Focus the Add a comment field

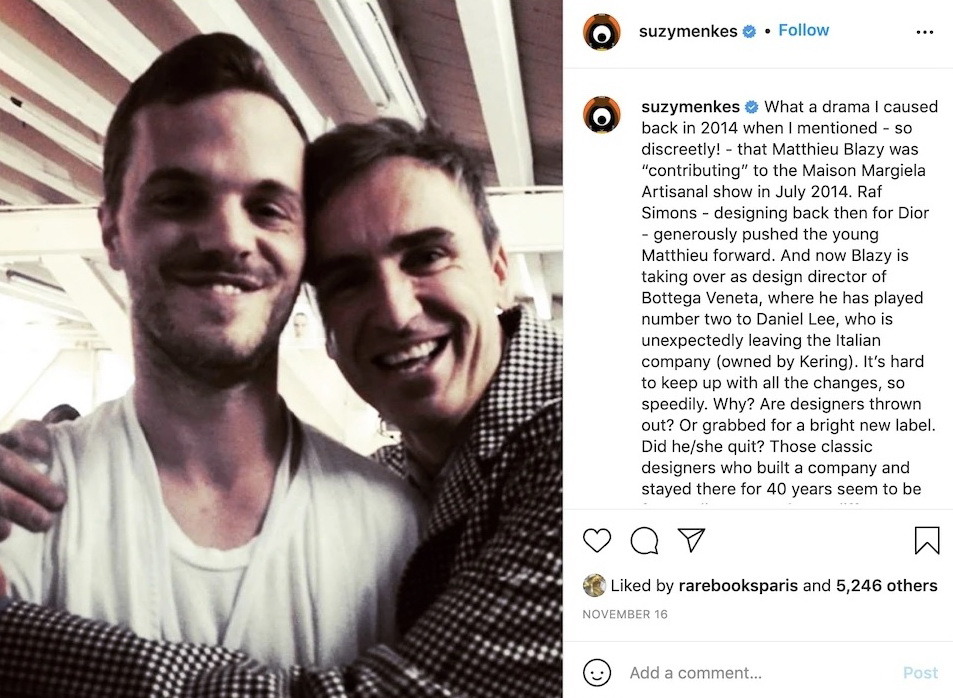click(760, 672)
